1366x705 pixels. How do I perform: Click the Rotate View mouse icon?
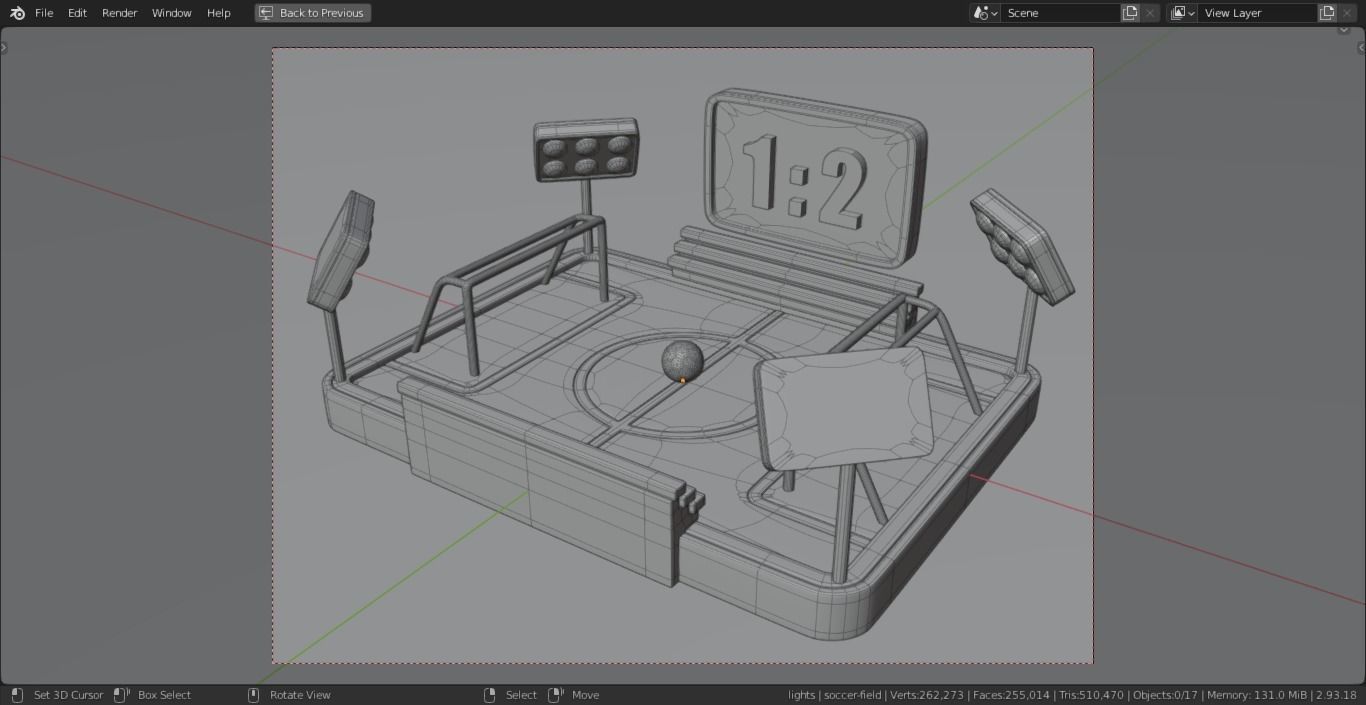pos(253,695)
